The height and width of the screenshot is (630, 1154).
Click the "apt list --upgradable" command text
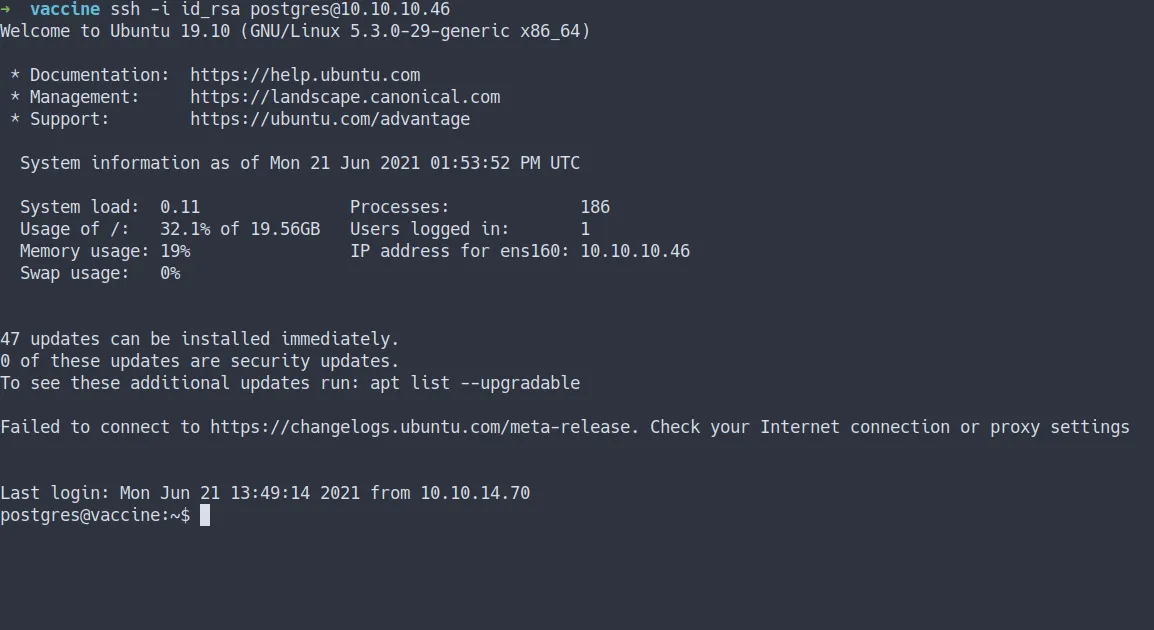[475, 383]
